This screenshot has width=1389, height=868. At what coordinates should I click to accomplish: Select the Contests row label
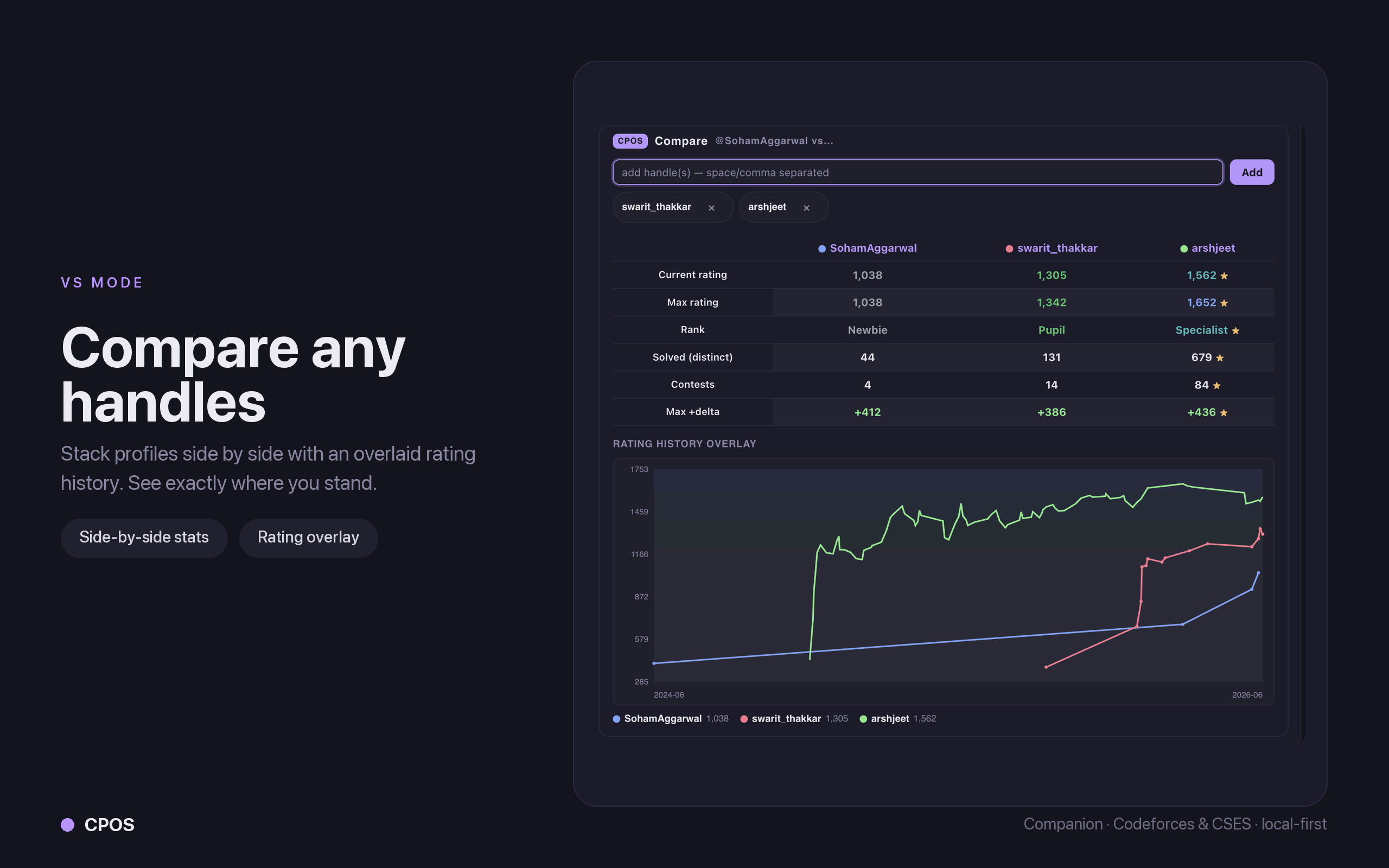point(692,385)
